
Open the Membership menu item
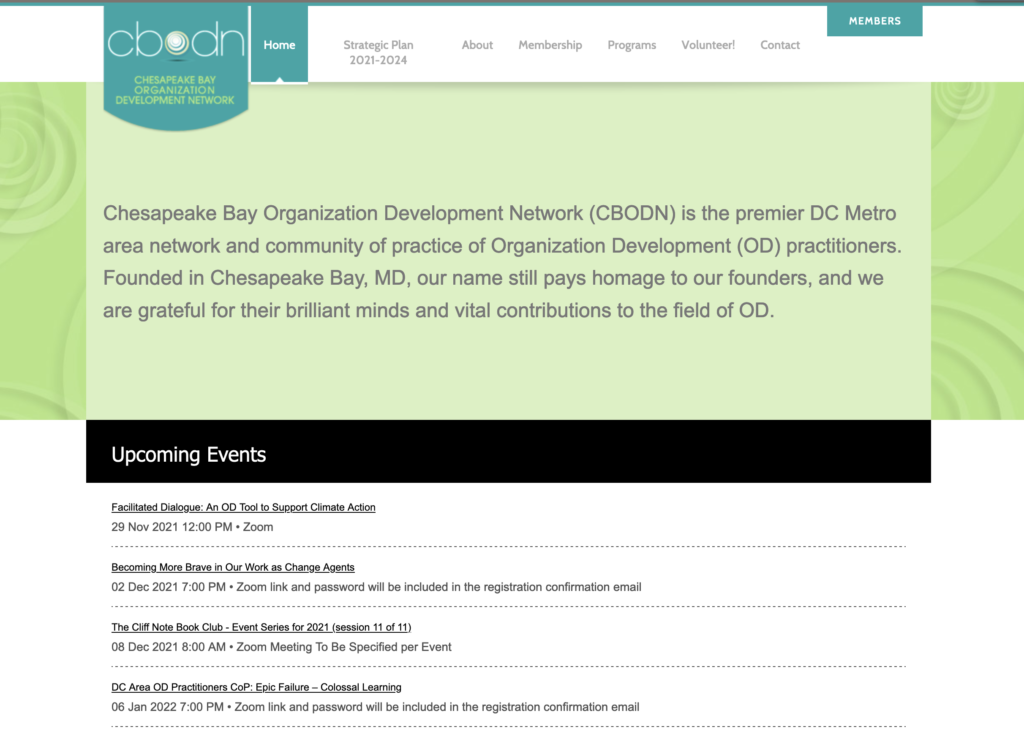[x=550, y=45]
